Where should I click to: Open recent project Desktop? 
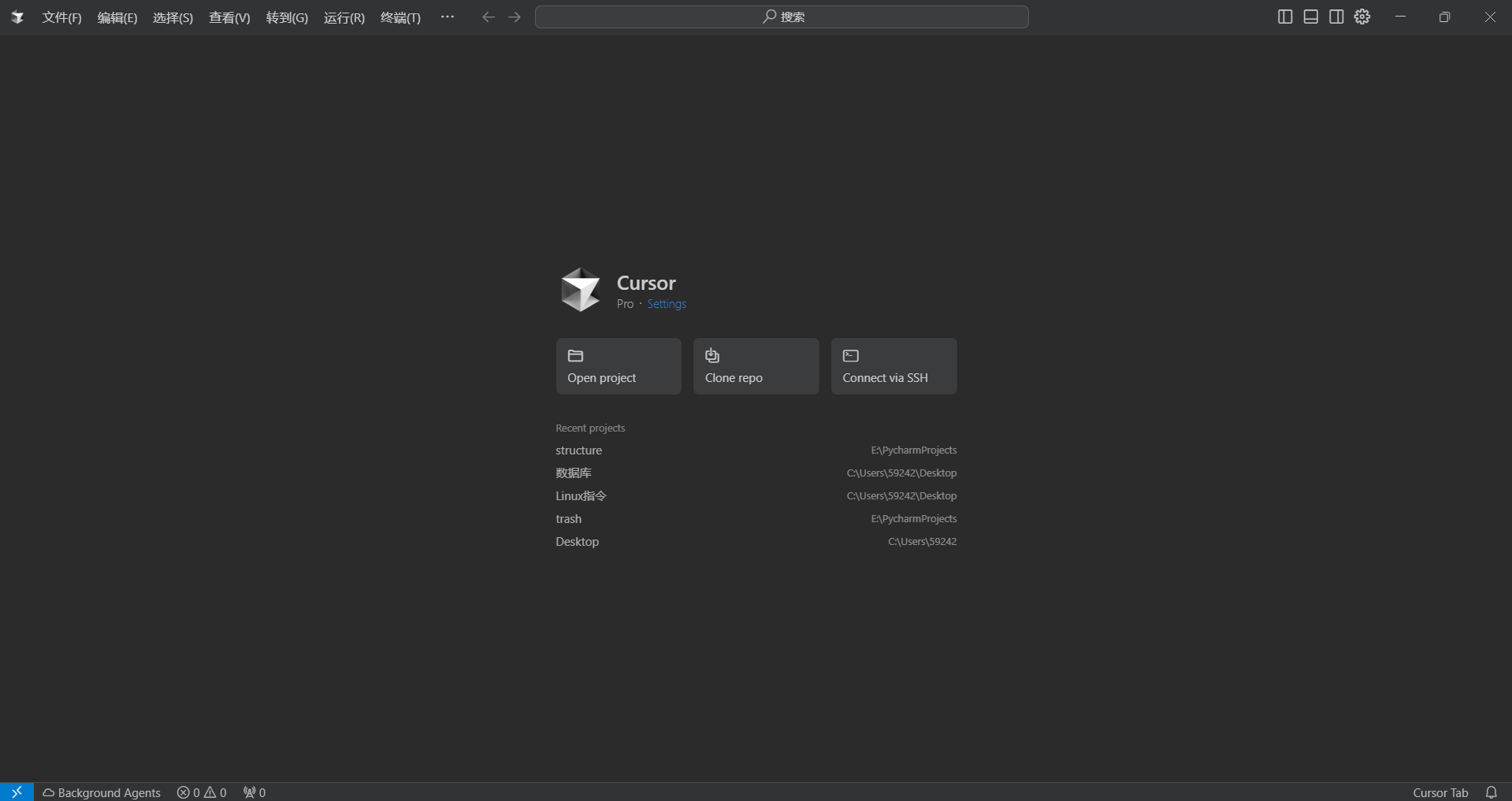tap(756, 542)
